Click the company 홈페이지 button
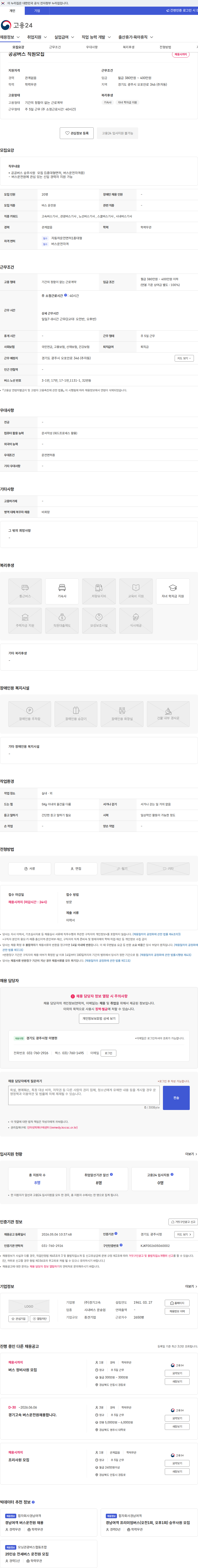Screen dimensions: 198x1568 pyautogui.click(x=177, y=1303)
